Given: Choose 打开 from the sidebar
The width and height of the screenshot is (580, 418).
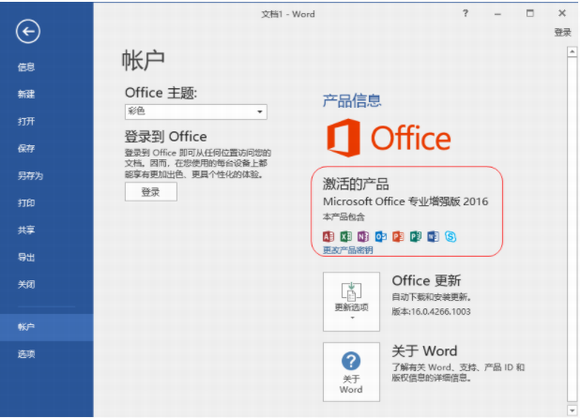Looking at the screenshot, I should (x=26, y=121).
